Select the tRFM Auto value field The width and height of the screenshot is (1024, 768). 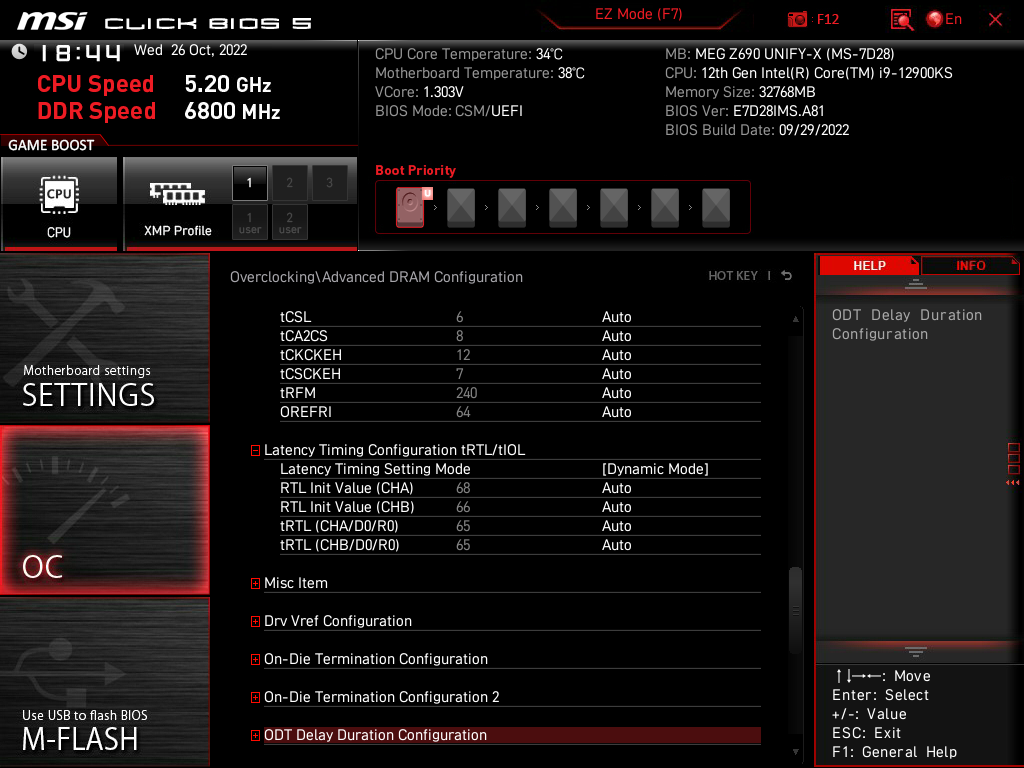[x=616, y=392]
